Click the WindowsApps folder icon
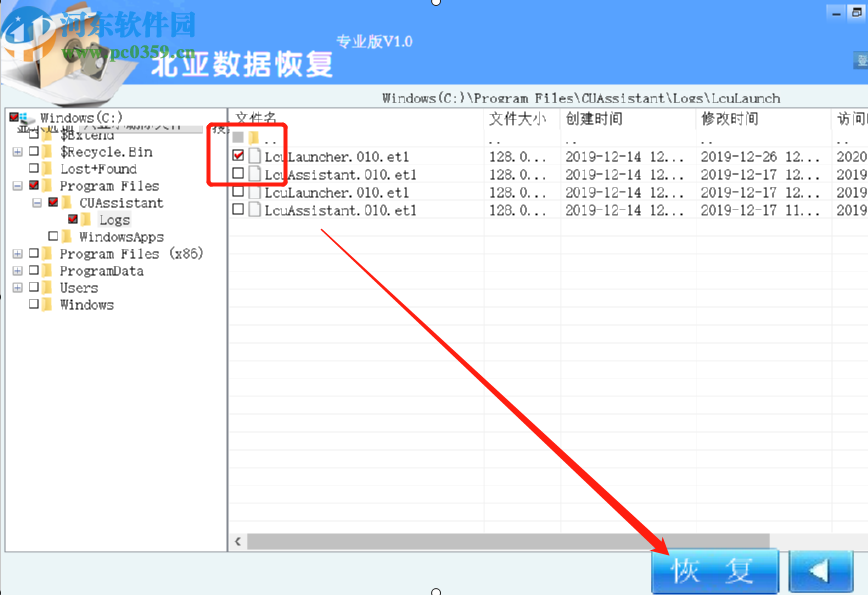 click(67, 237)
